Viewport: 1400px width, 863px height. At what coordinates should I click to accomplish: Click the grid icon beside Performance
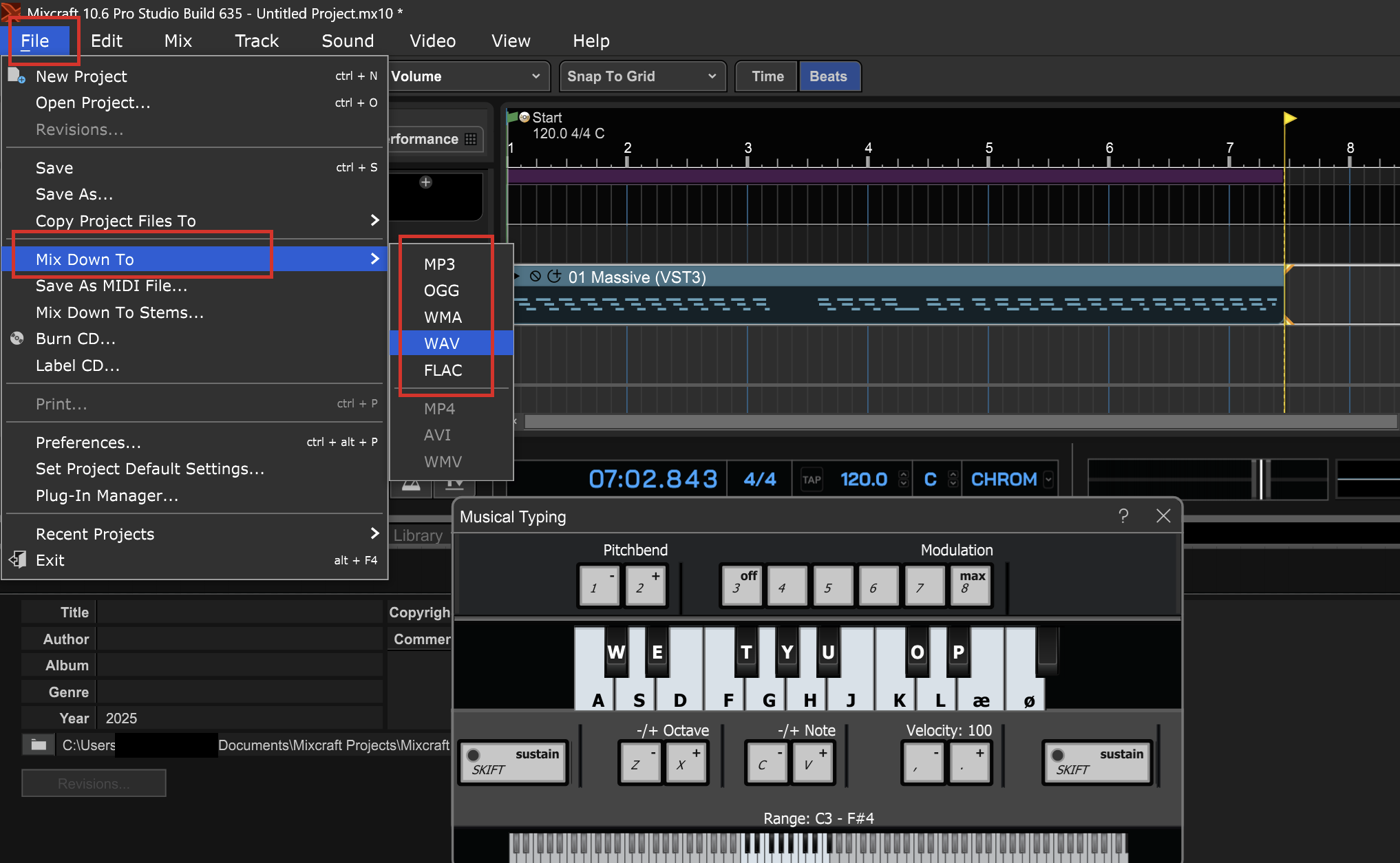click(x=471, y=139)
